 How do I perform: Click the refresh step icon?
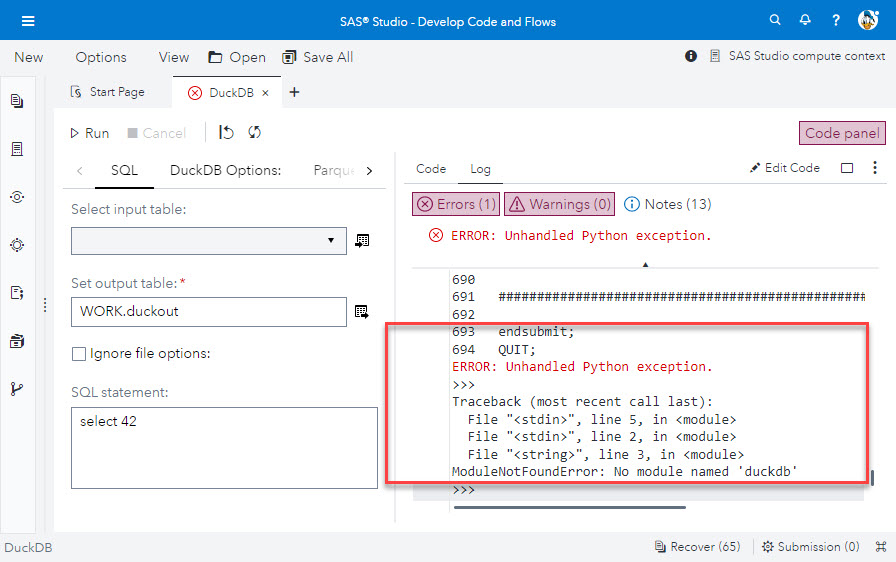[254, 133]
